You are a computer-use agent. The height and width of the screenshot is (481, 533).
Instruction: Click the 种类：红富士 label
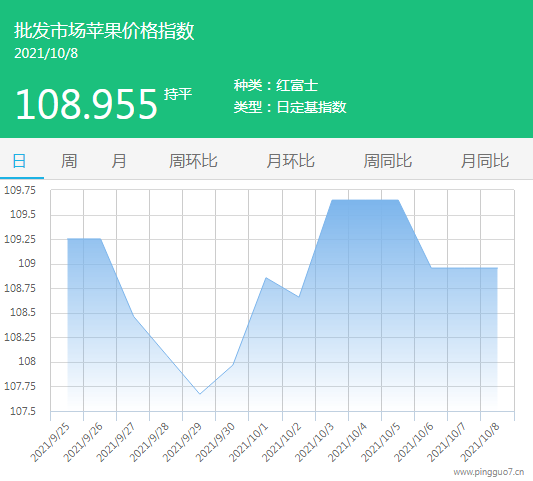276,85
